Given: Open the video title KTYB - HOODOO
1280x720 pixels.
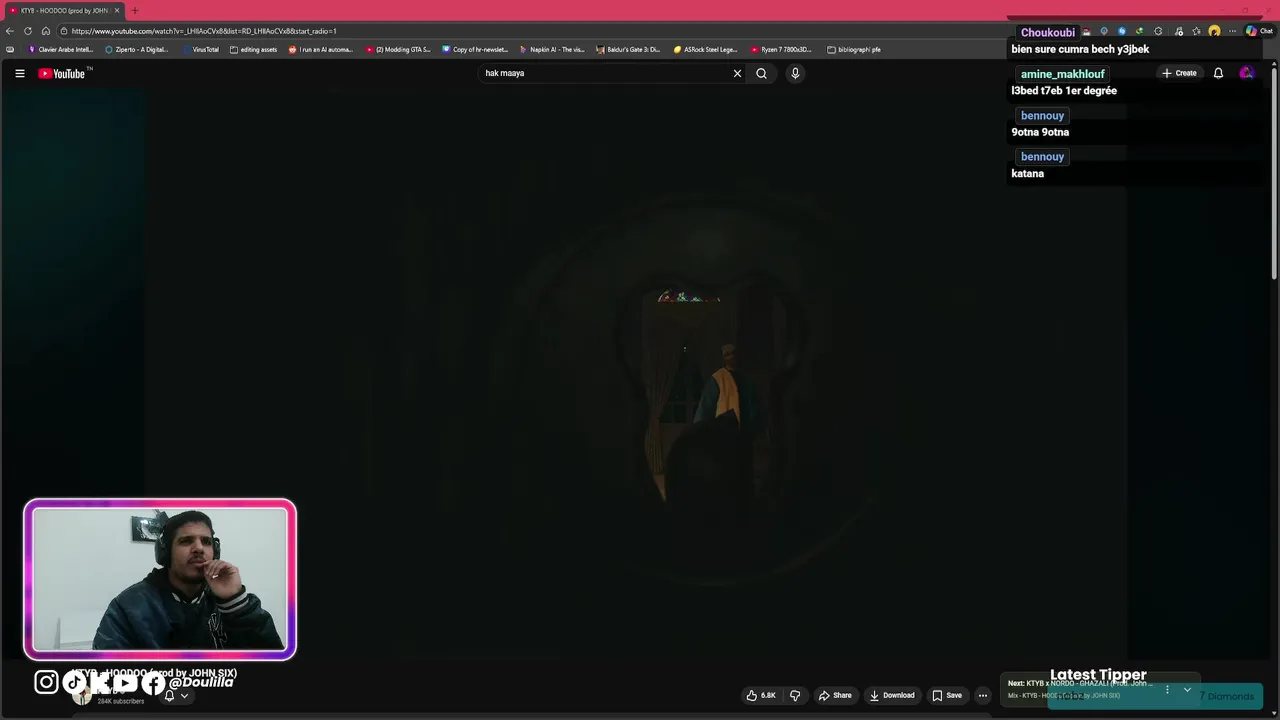Looking at the screenshot, I should [154, 673].
